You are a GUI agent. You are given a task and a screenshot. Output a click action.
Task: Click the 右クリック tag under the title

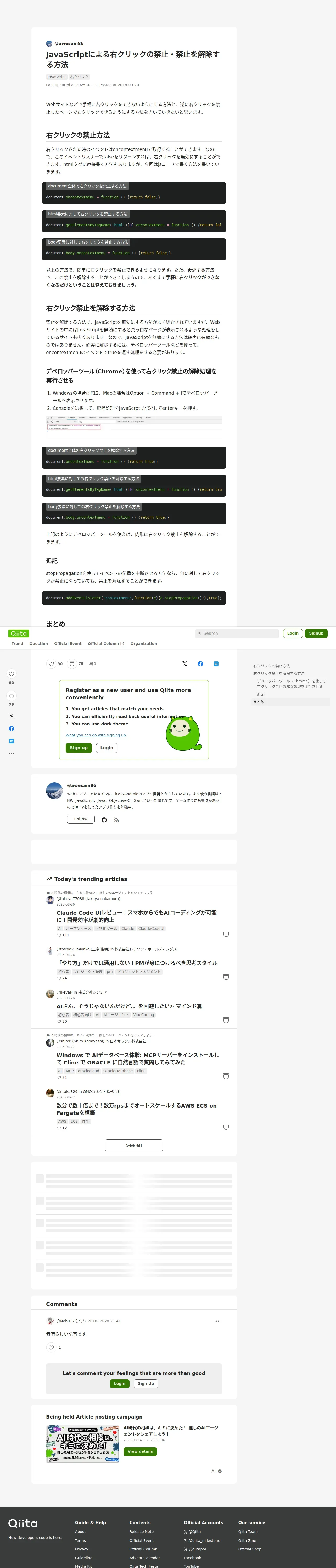point(79,77)
